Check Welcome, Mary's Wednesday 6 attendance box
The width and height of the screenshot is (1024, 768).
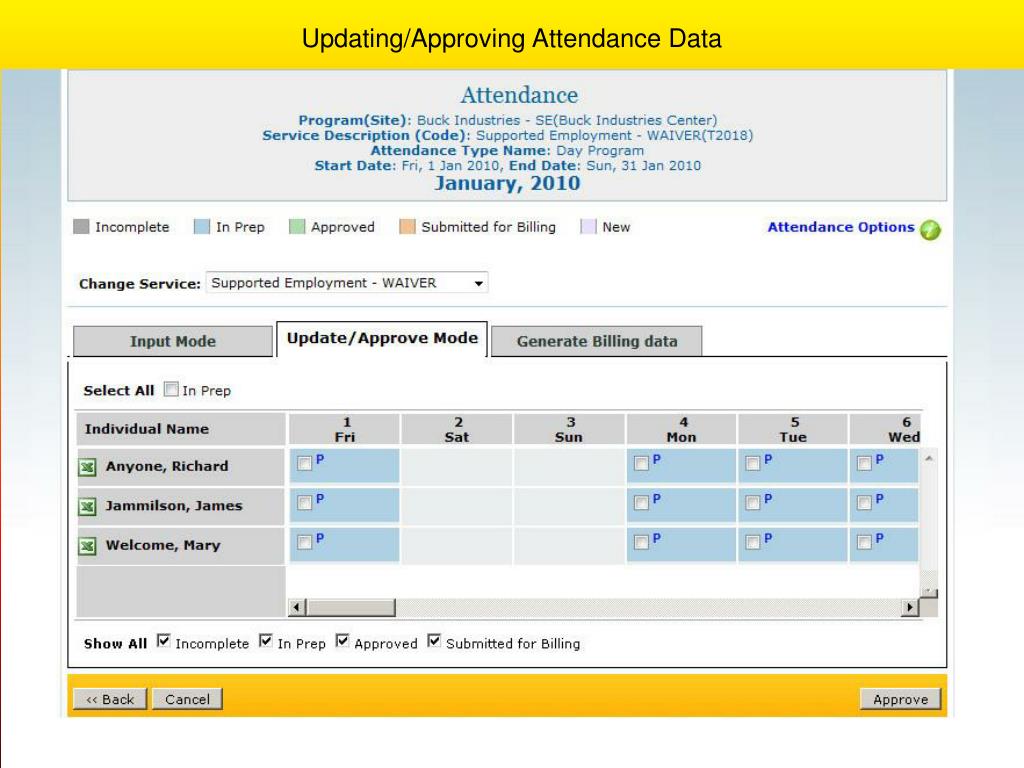[865, 541]
